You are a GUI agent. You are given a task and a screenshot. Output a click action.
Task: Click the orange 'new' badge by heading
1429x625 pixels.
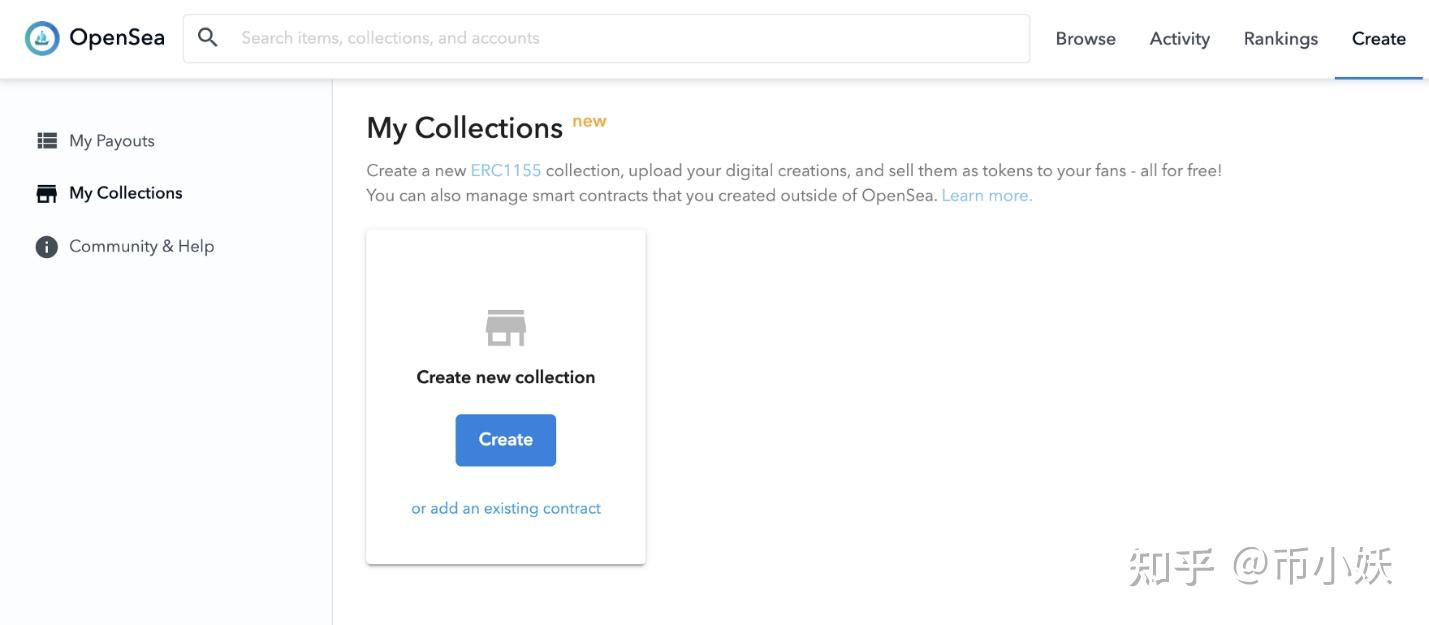pos(589,121)
